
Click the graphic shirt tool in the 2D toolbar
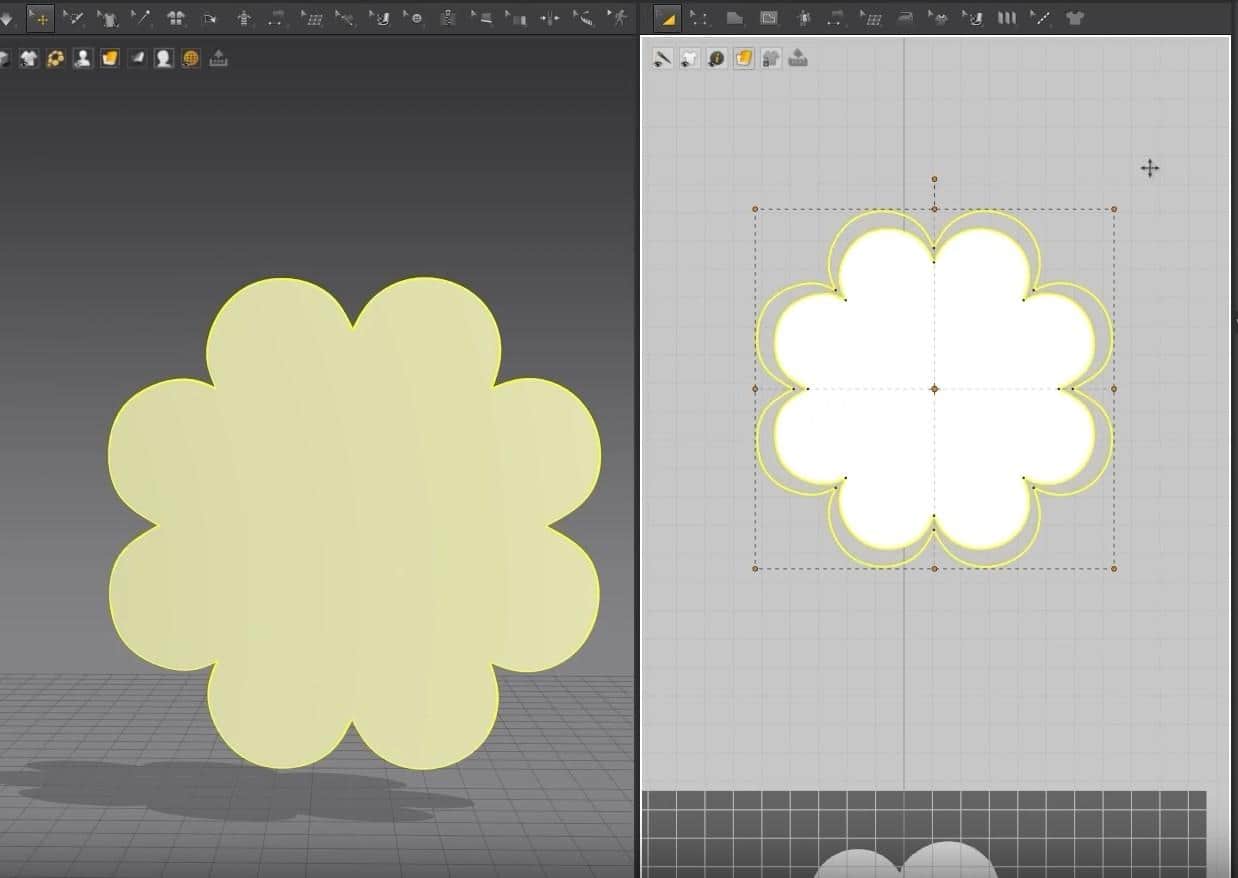point(939,18)
